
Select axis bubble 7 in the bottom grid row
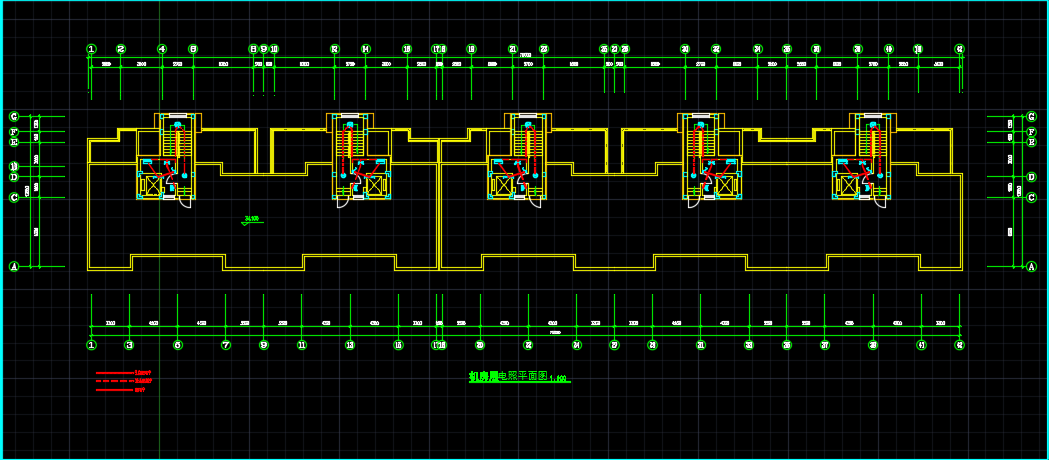pos(226,345)
